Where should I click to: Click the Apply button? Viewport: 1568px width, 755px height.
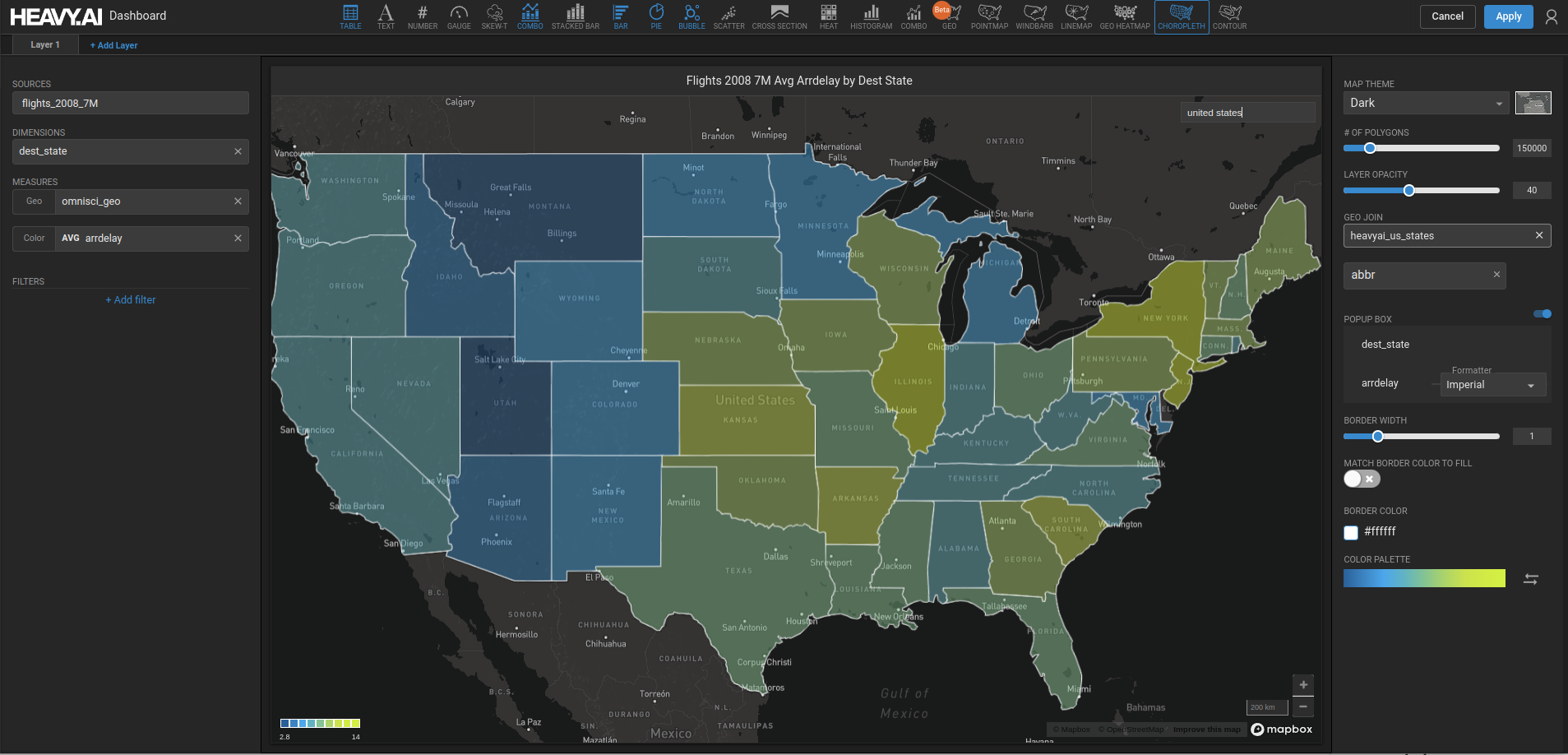pyautogui.click(x=1508, y=16)
